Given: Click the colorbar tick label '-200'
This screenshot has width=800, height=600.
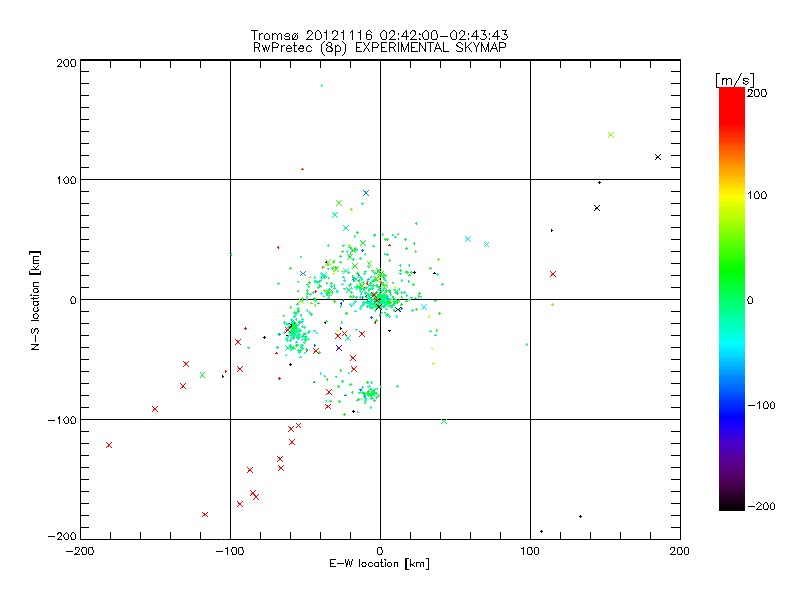Looking at the screenshot, I should click(x=761, y=506).
